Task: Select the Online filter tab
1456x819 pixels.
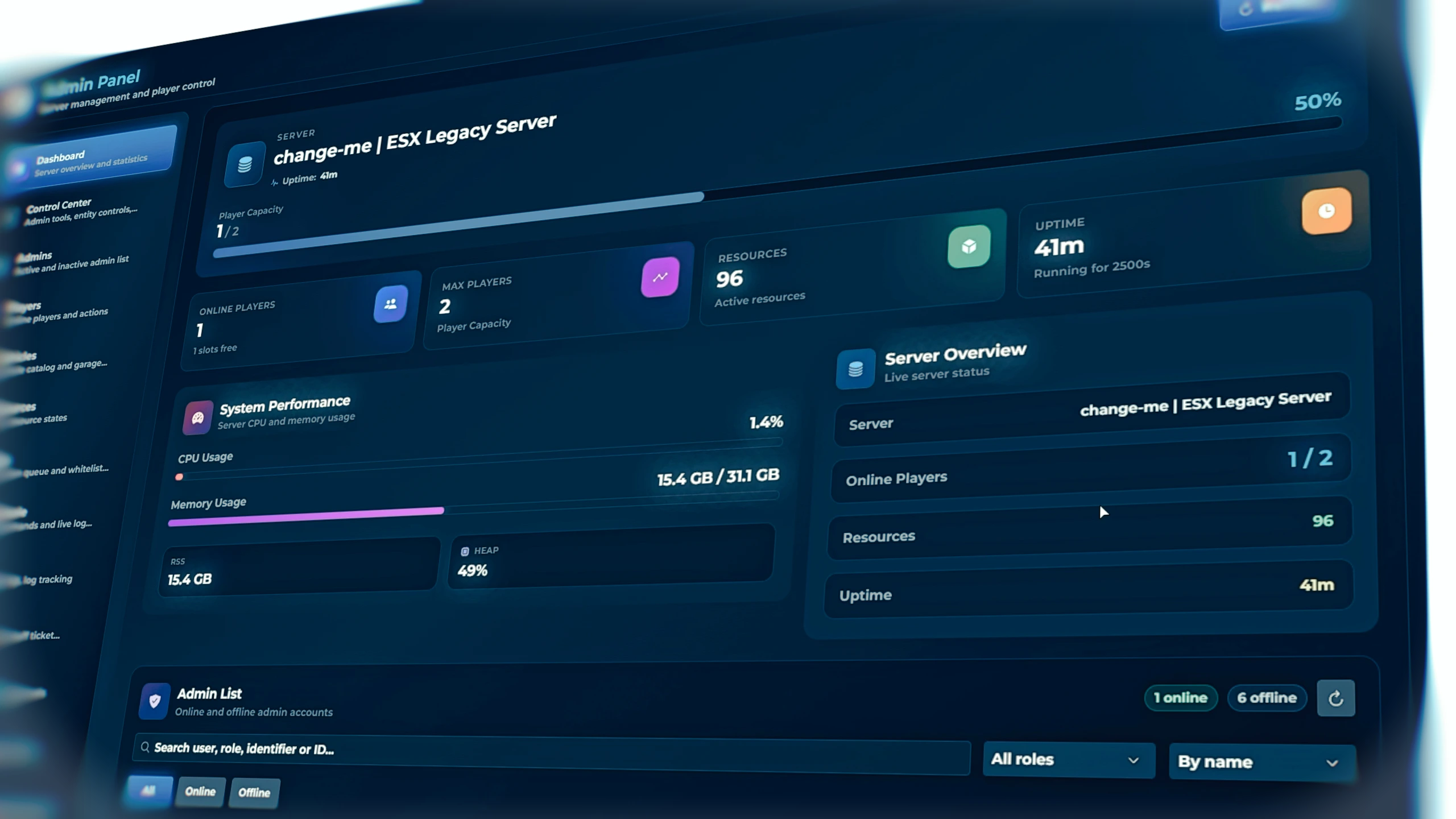Action: (200, 792)
